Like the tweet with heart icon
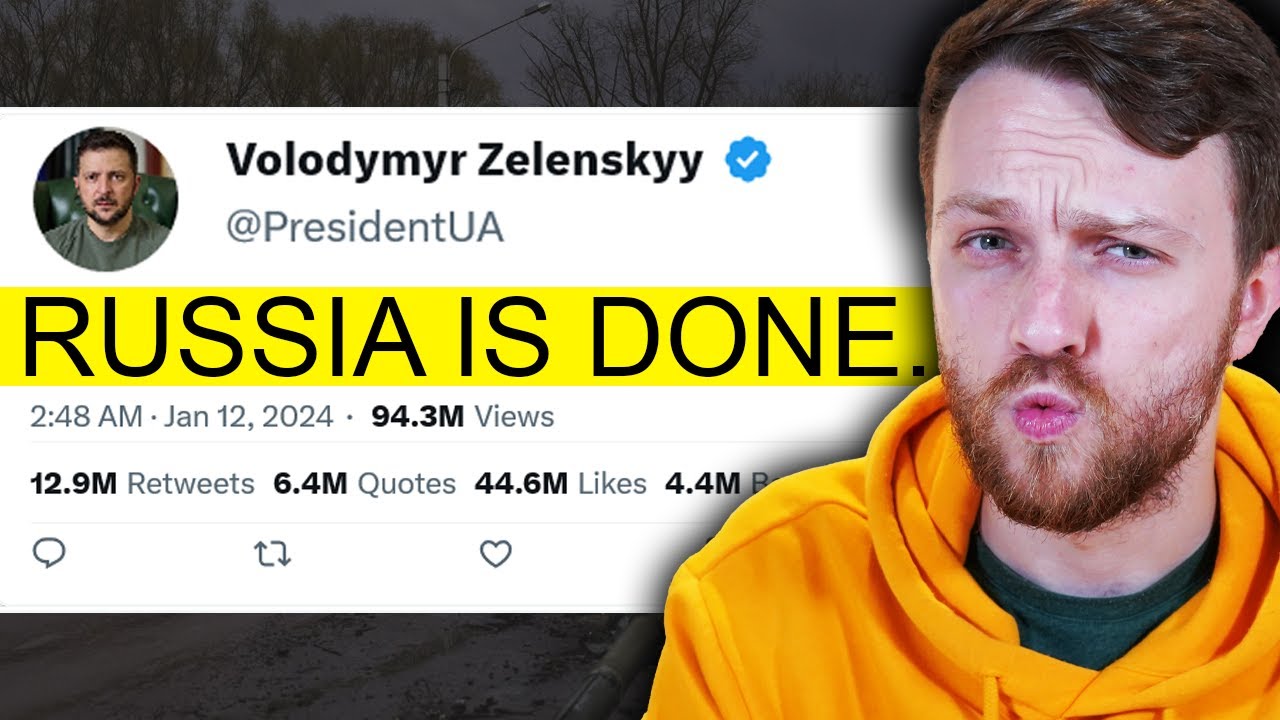1280x720 pixels. click(496, 553)
